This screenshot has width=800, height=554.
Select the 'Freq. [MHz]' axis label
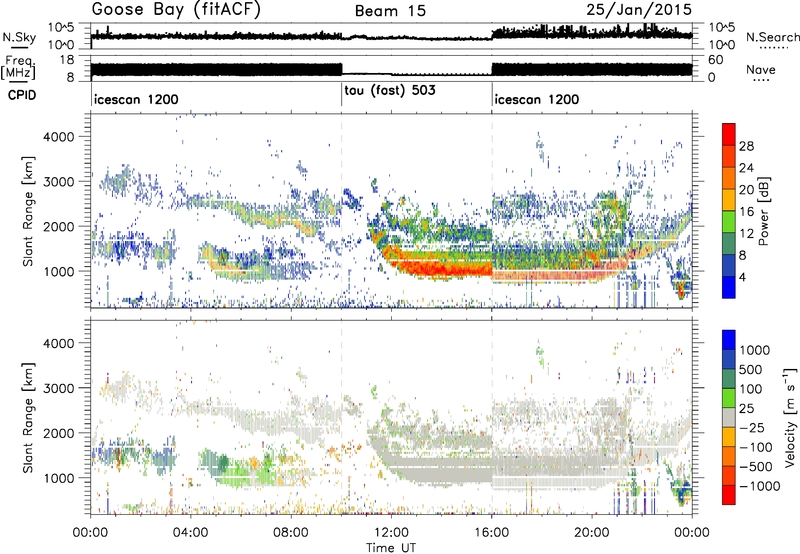point(18,69)
